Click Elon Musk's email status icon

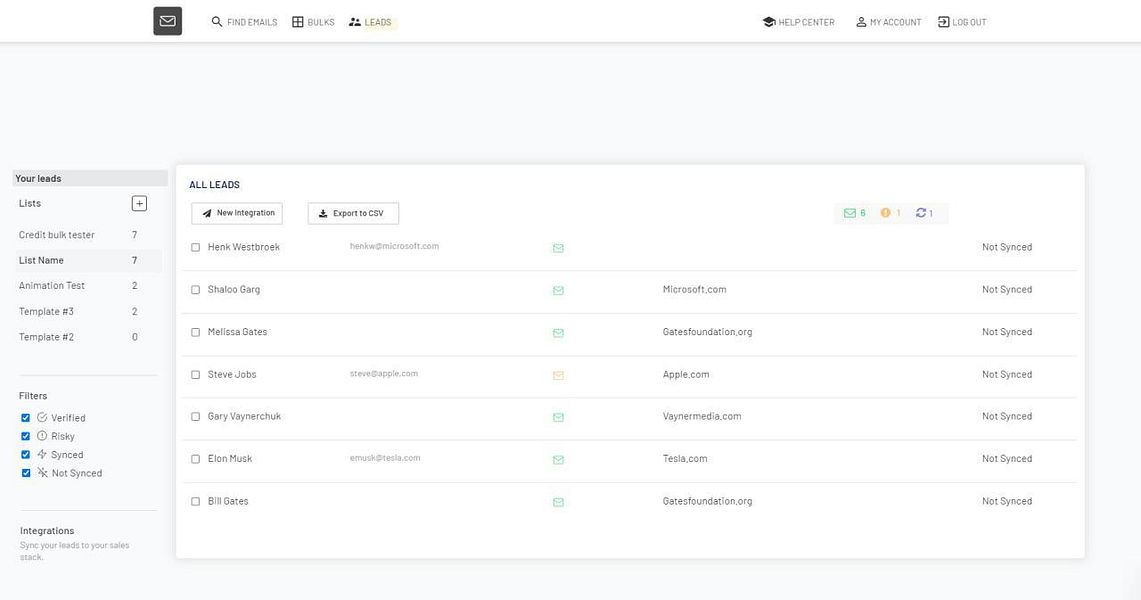(558, 460)
